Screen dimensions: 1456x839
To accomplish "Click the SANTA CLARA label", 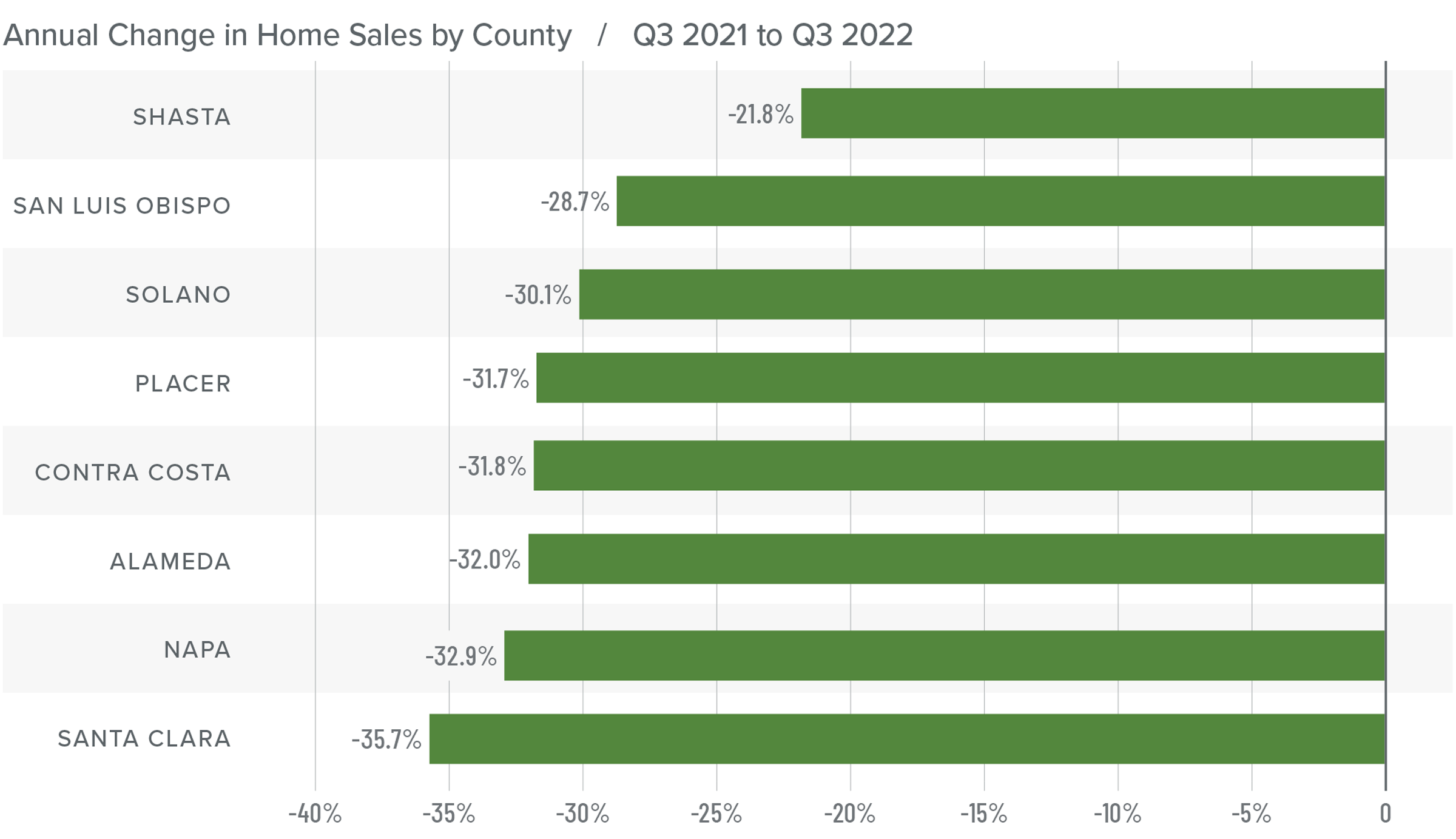I will pyautogui.click(x=144, y=739).
